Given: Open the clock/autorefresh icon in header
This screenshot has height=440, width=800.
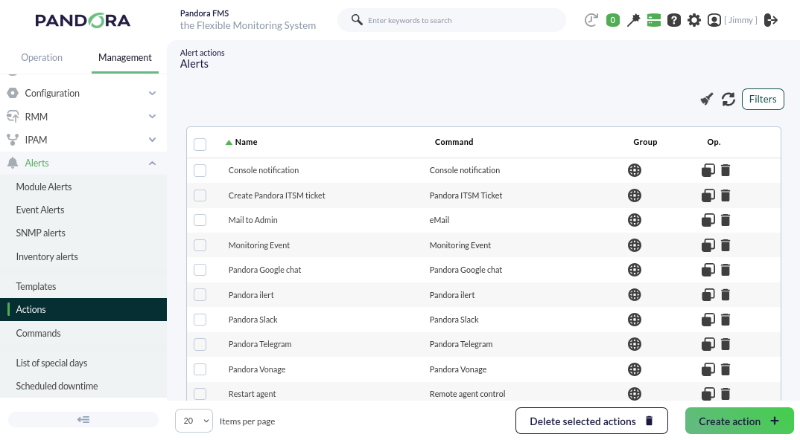Looking at the screenshot, I should pyautogui.click(x=591, y=20).
